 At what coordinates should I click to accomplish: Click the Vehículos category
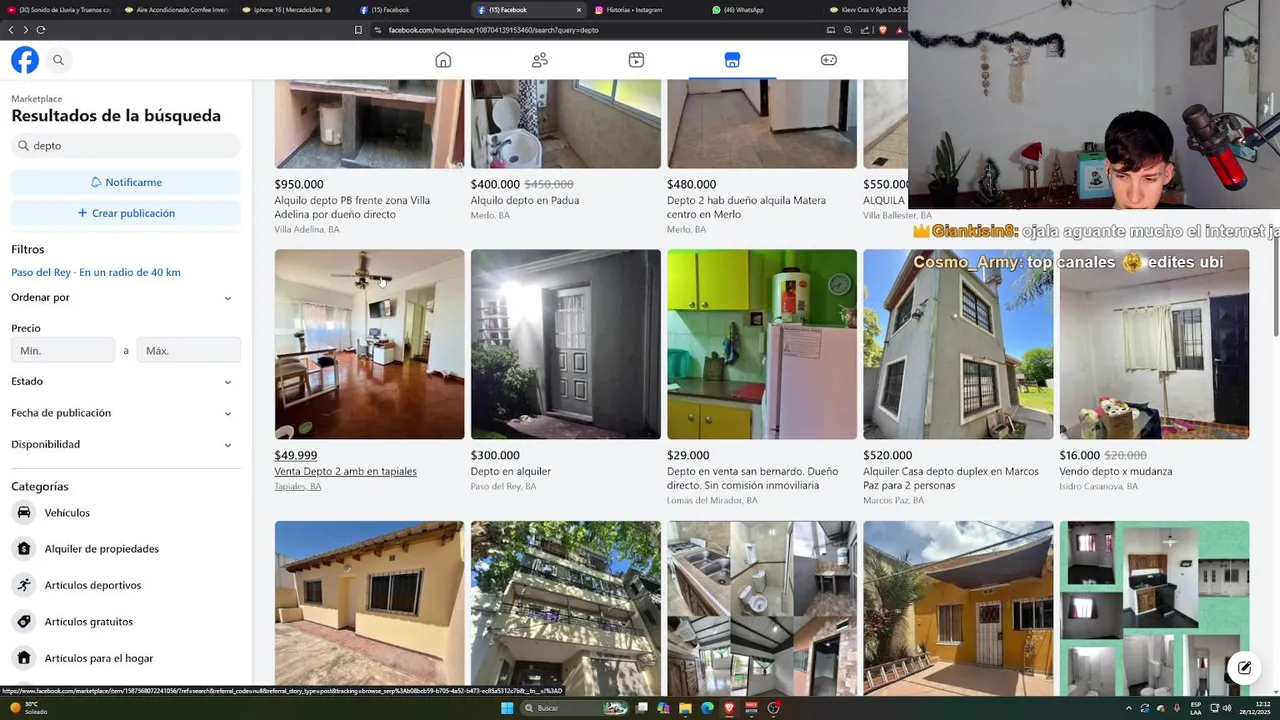[x=126, y=512]
